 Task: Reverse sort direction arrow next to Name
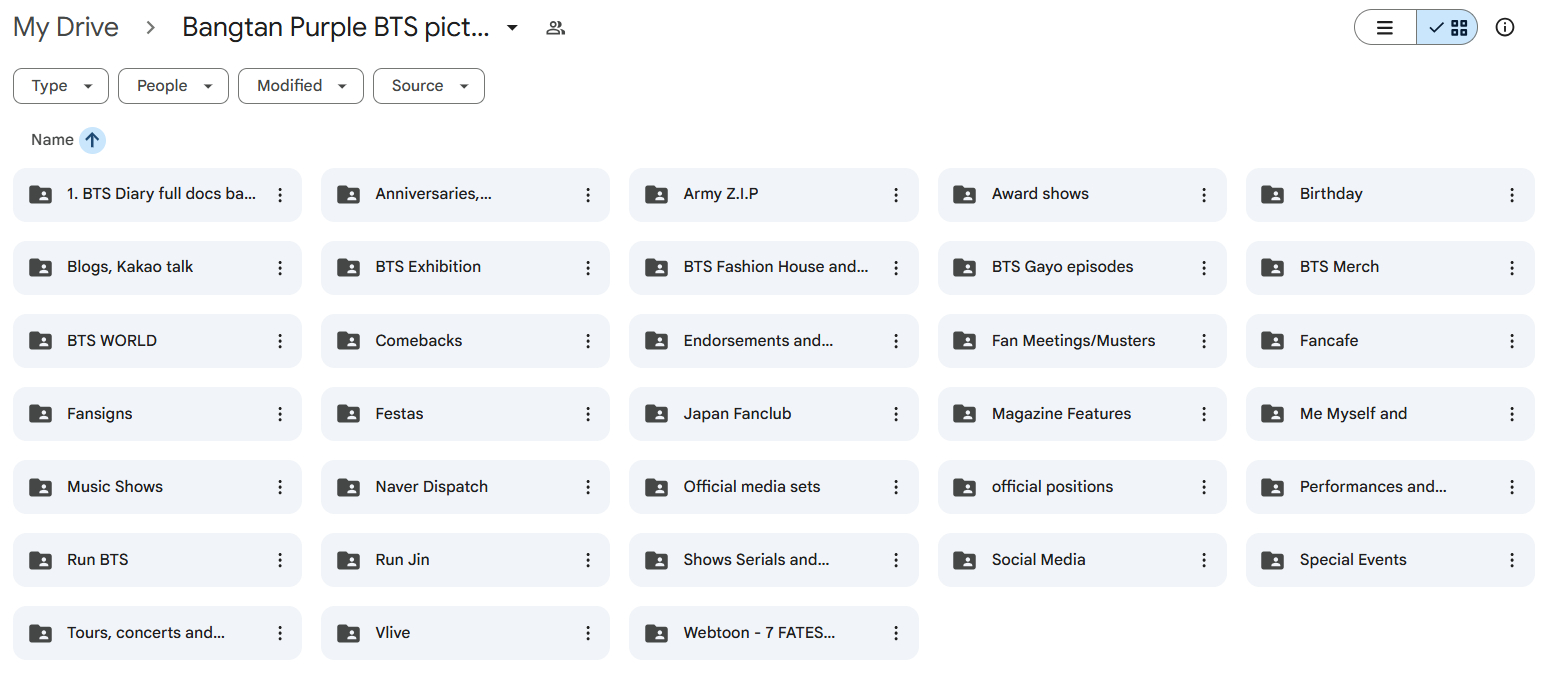coord(92,140)
